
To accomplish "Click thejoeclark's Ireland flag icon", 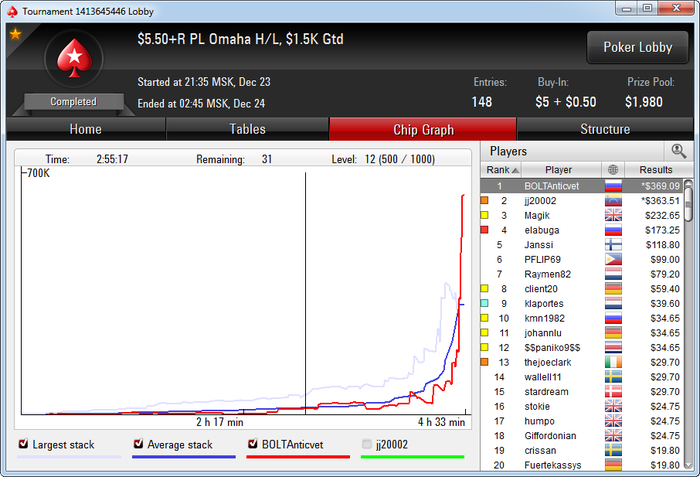I will (613, 362).
